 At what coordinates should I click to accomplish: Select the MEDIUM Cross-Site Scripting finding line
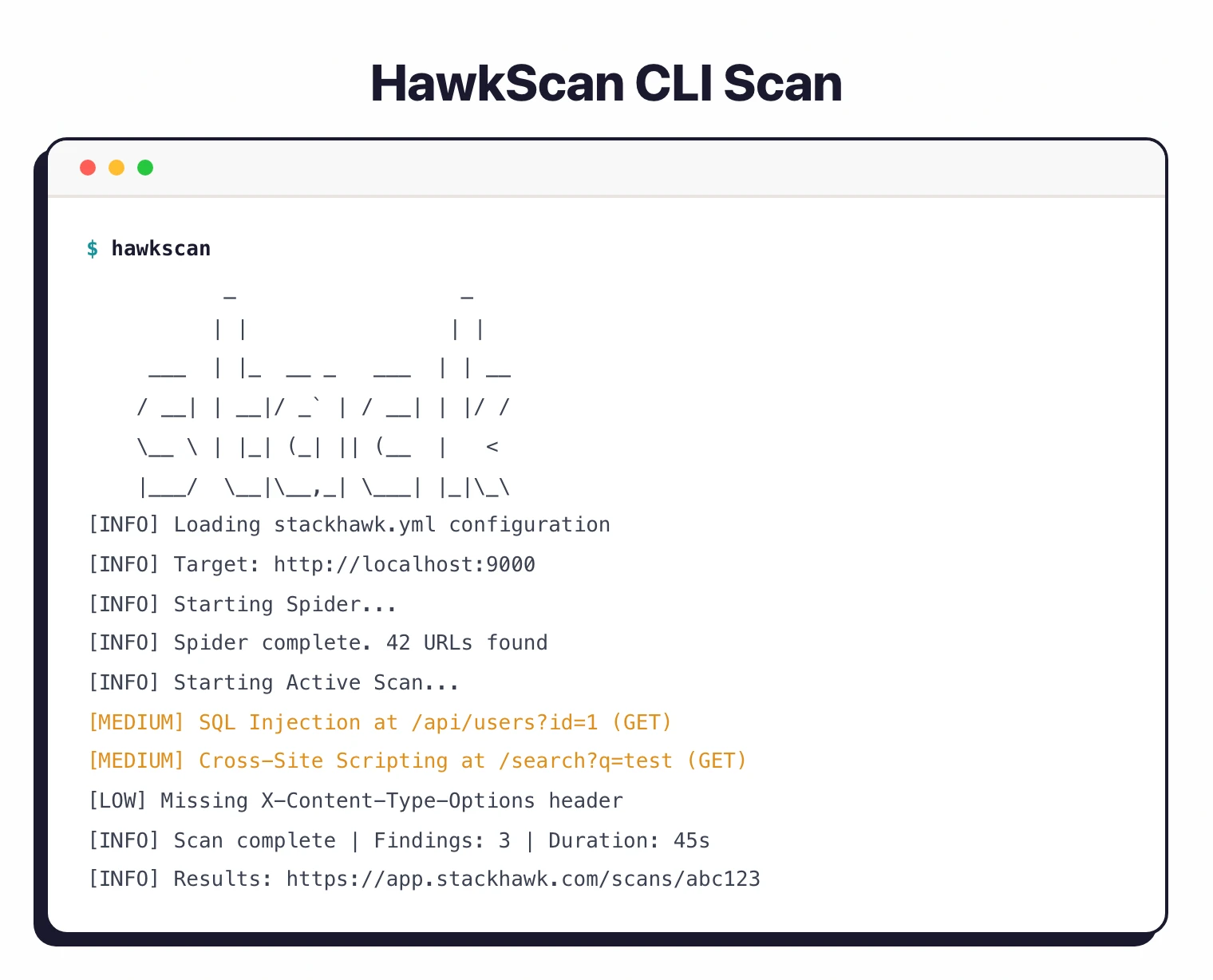[x=417, y=761]
